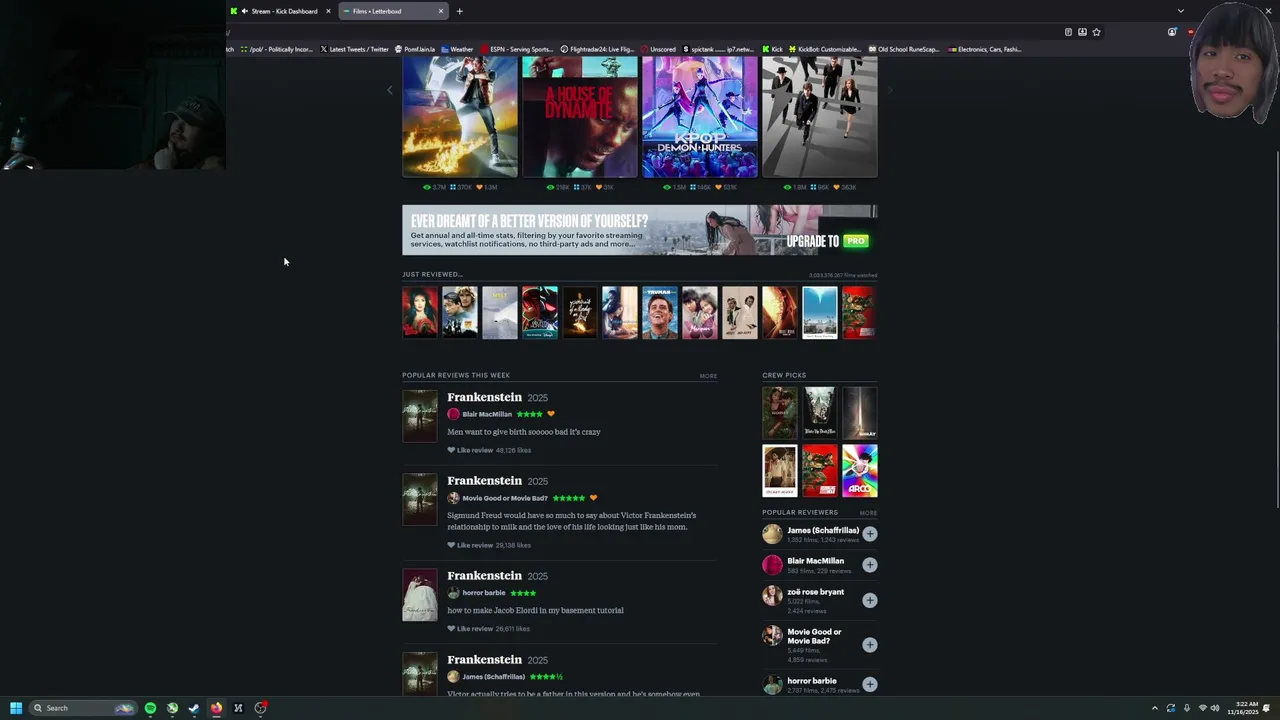1280x720 pixels.
Task: Open clock showing 3:22 AM
Action: (x=1245, y=708)
